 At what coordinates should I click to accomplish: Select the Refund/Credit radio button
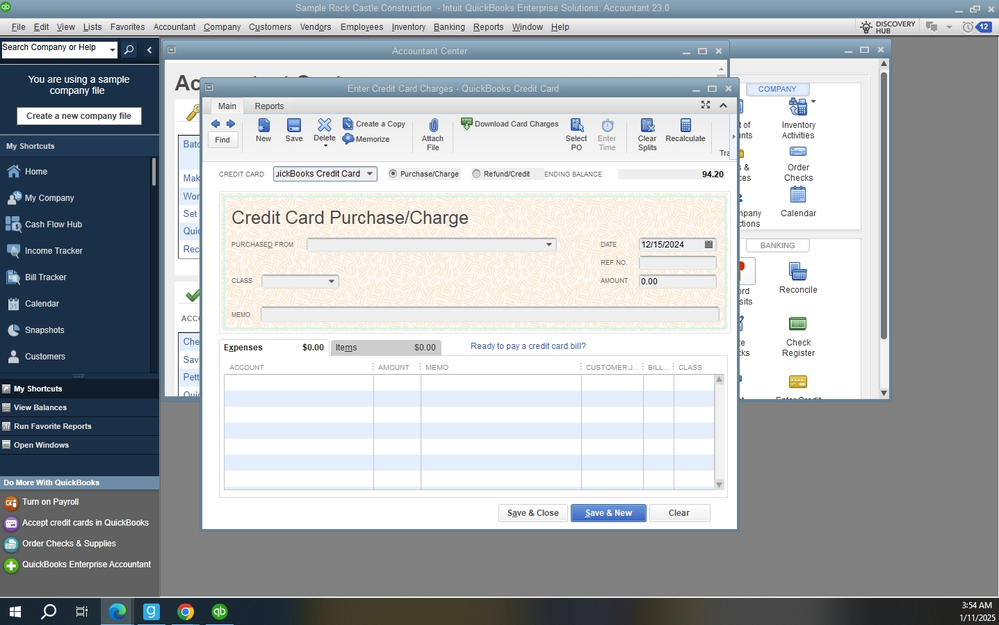click(x=476, y=173)
